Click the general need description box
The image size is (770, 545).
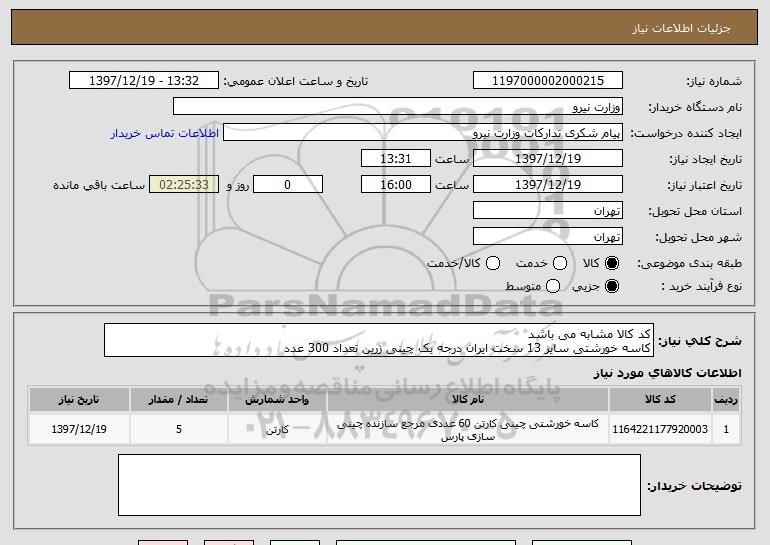379,340
